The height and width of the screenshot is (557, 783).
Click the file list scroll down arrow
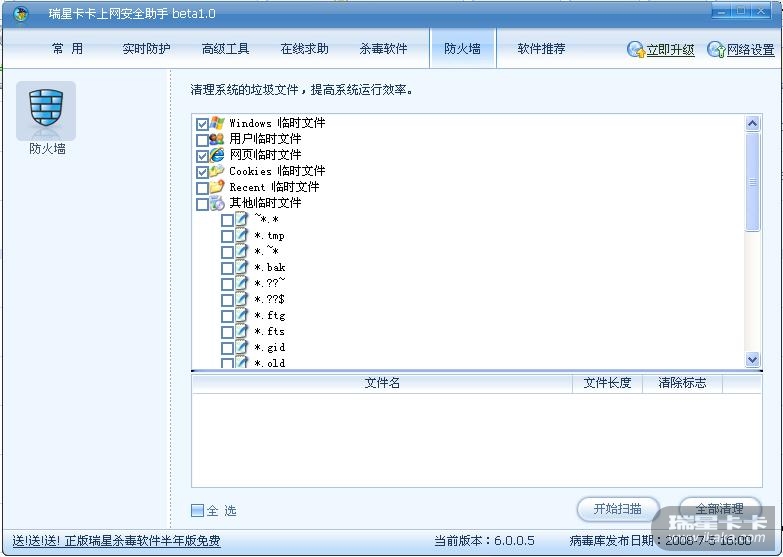click(x=752, y=359)
